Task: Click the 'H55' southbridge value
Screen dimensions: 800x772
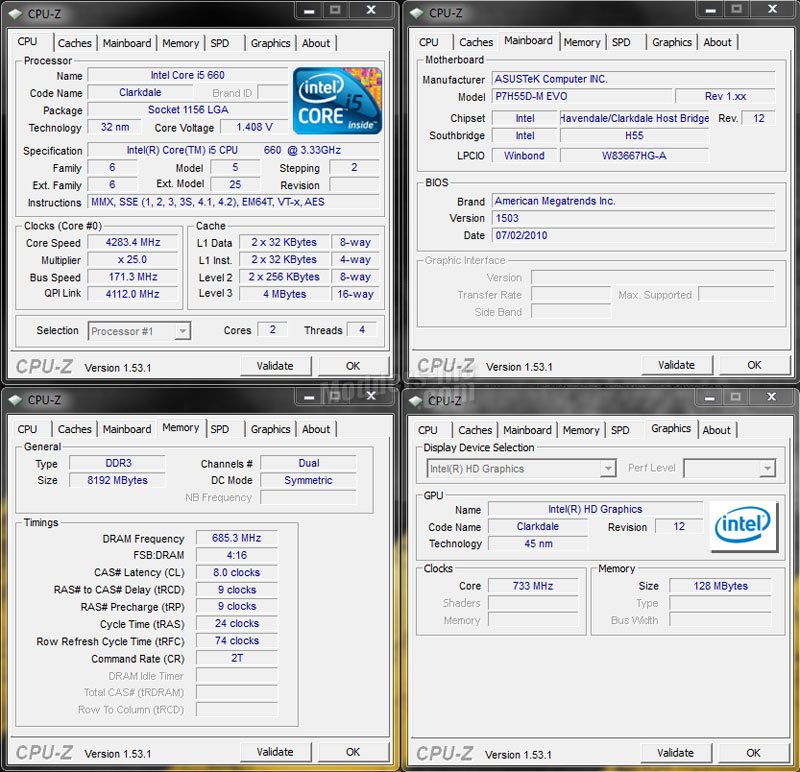Action: click(634, 135)
